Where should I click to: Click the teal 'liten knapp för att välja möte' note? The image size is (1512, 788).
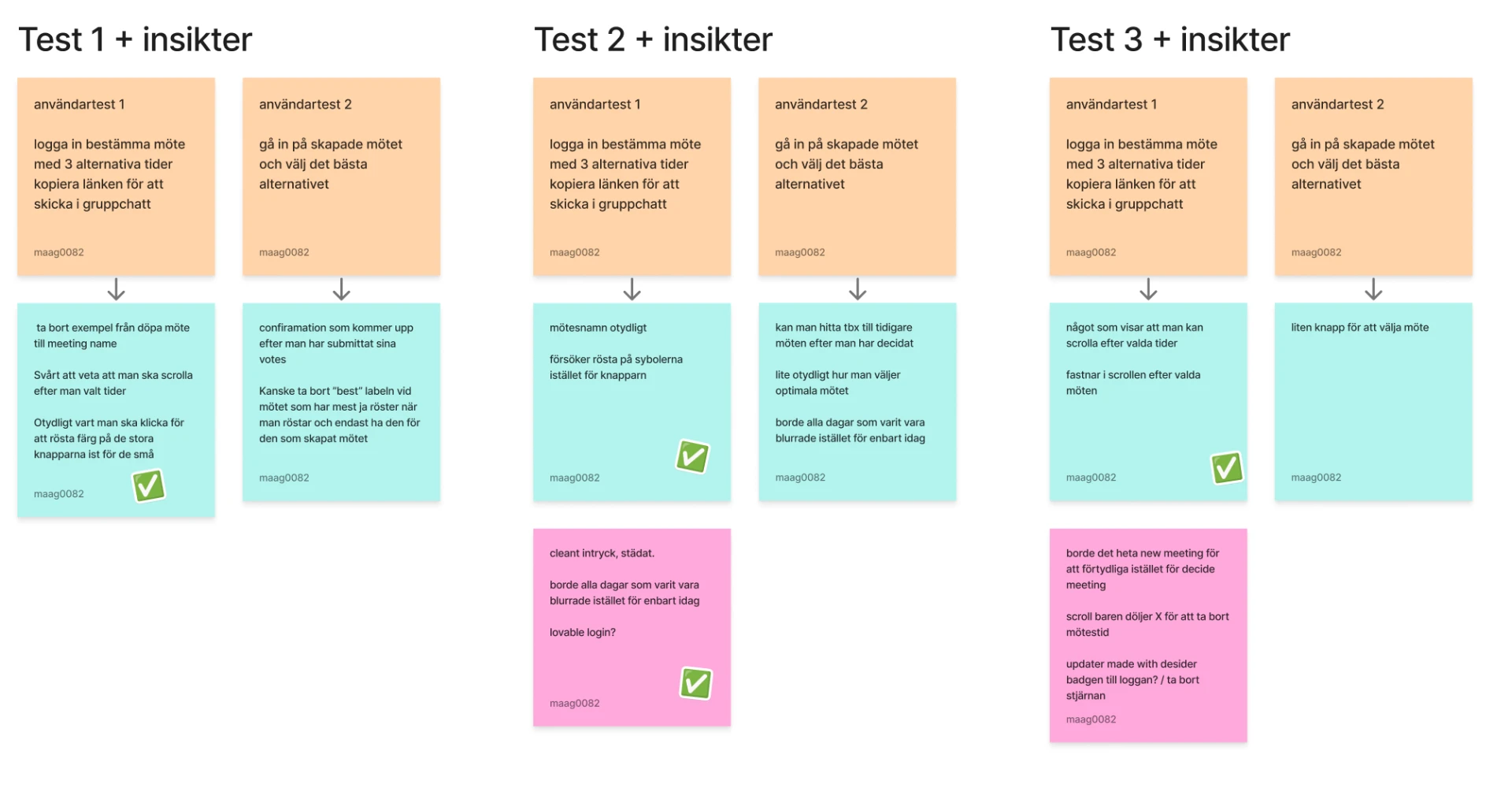point(1373,402)
